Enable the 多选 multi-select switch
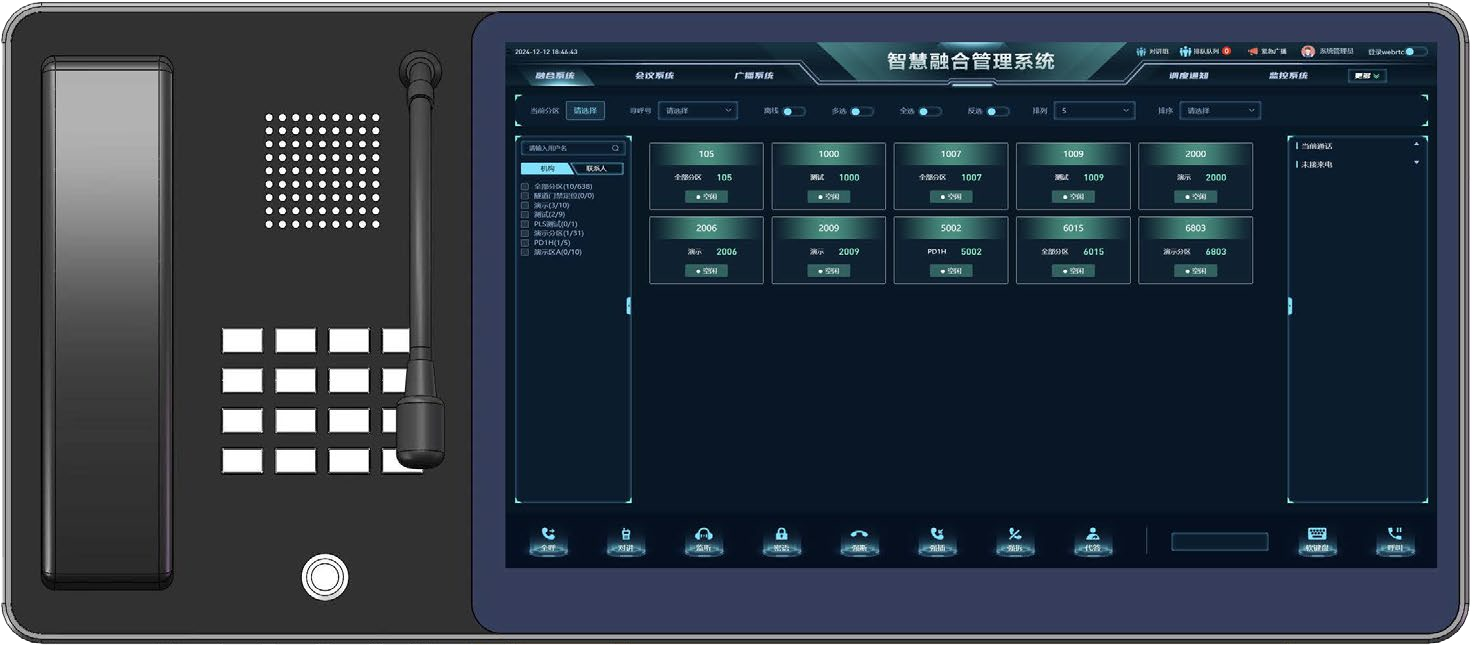1472x645 pixels. (x=862, y=111)
